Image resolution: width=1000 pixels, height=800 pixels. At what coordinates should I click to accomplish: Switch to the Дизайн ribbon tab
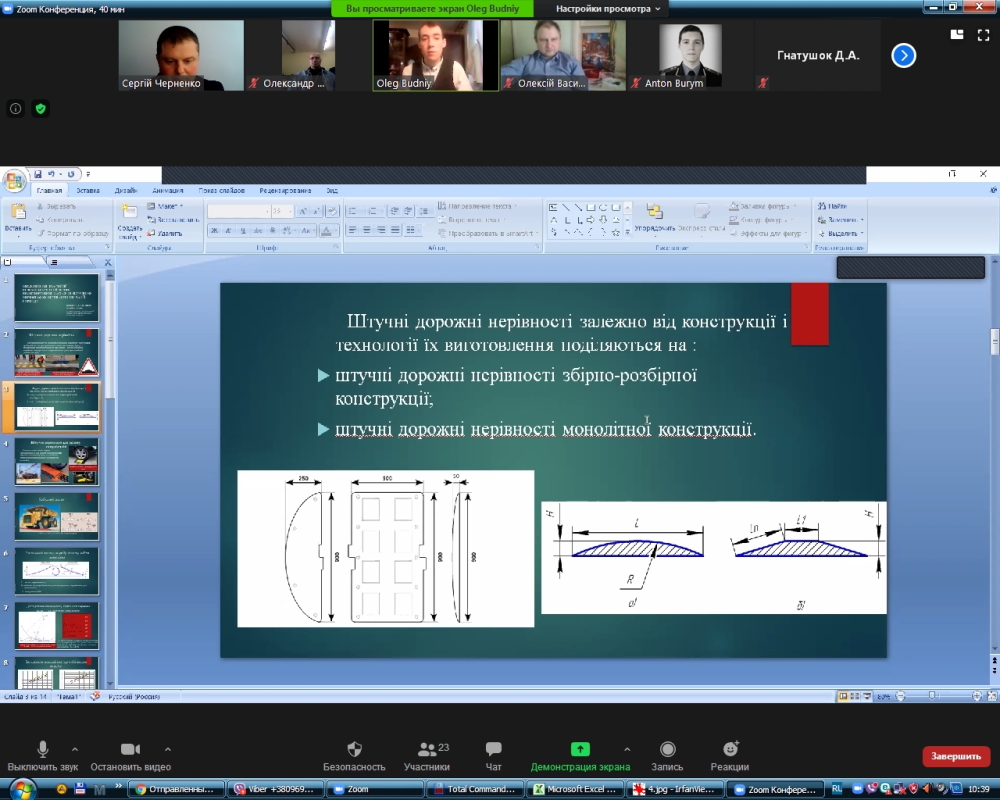[x=126, y=190]
